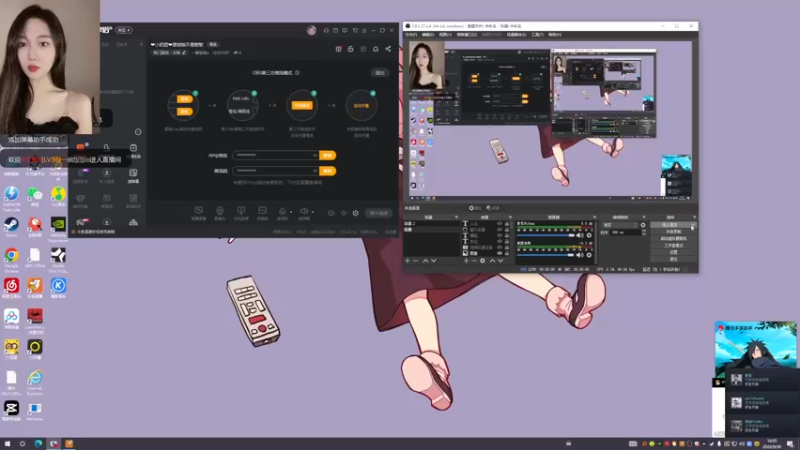The height and width of the screenshot is (450, 800).
Task: Click the Studio Mode button in OBS Controls
Action: pyautogui.click(x=673, y=245)
